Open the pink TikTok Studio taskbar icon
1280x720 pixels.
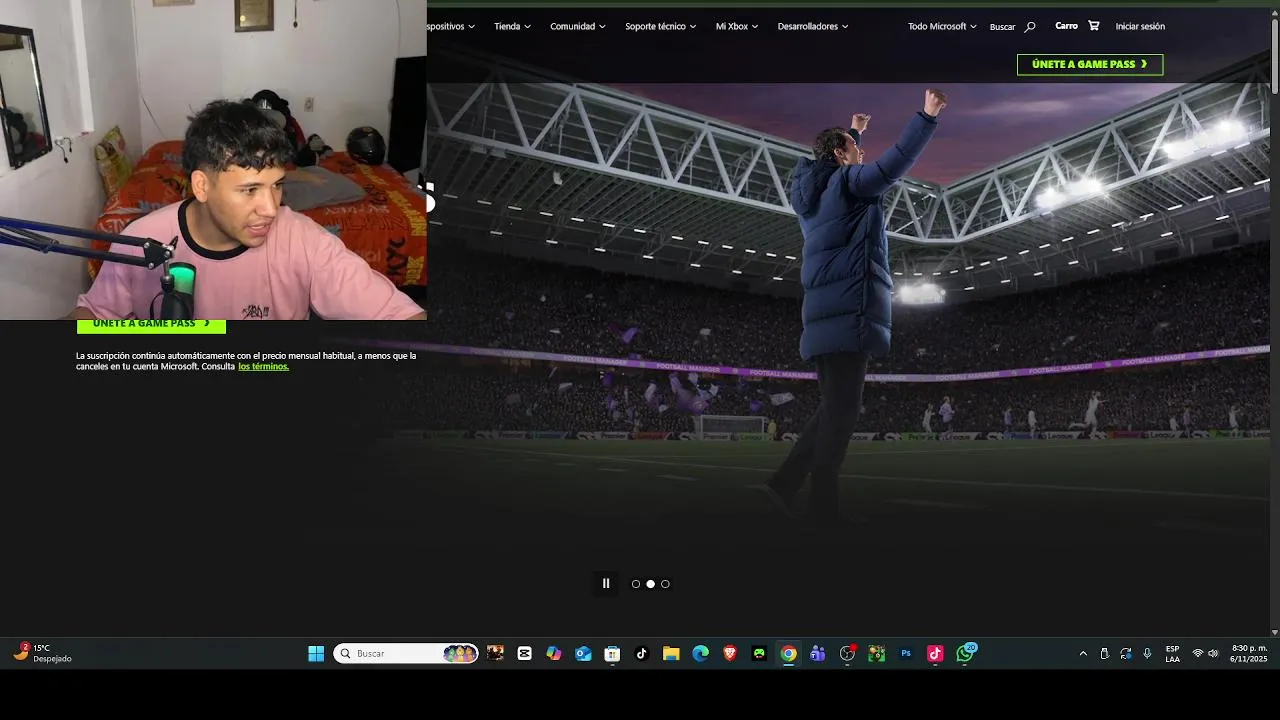tap(935, 654)
